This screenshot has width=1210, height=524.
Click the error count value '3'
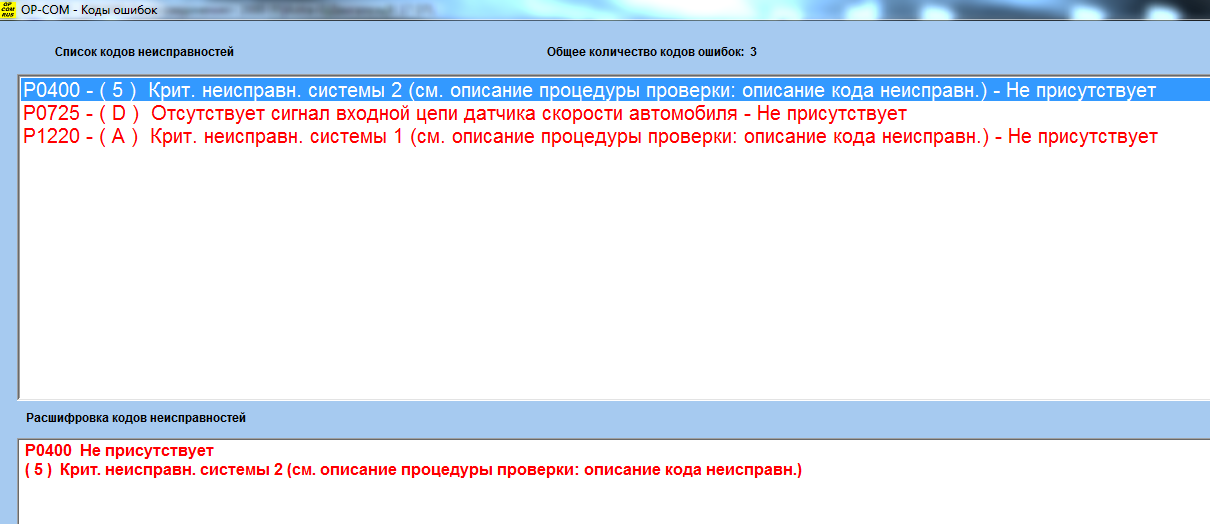[753, 52]
